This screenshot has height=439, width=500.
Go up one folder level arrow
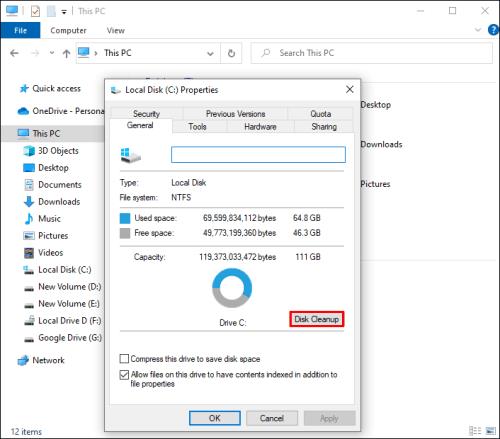66,53
